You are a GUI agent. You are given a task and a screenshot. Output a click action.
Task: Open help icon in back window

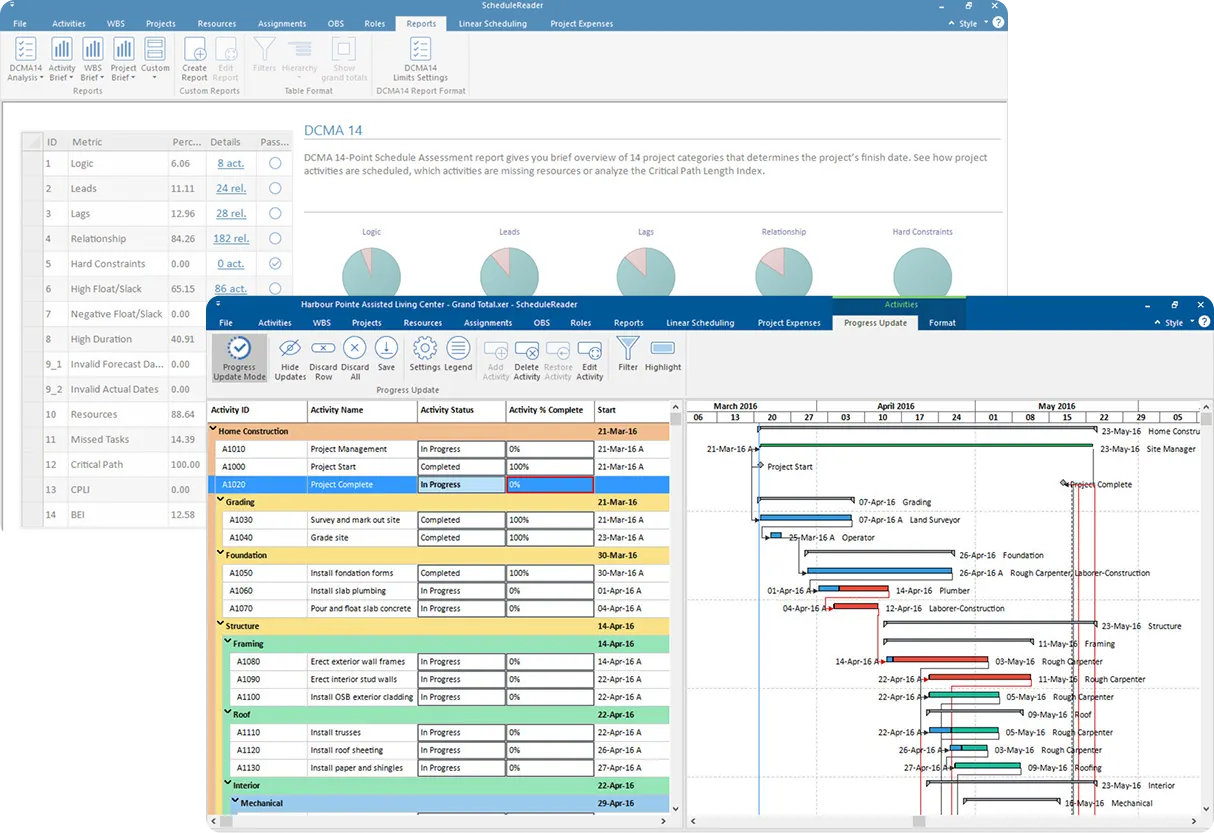click(x=998, y=22)
